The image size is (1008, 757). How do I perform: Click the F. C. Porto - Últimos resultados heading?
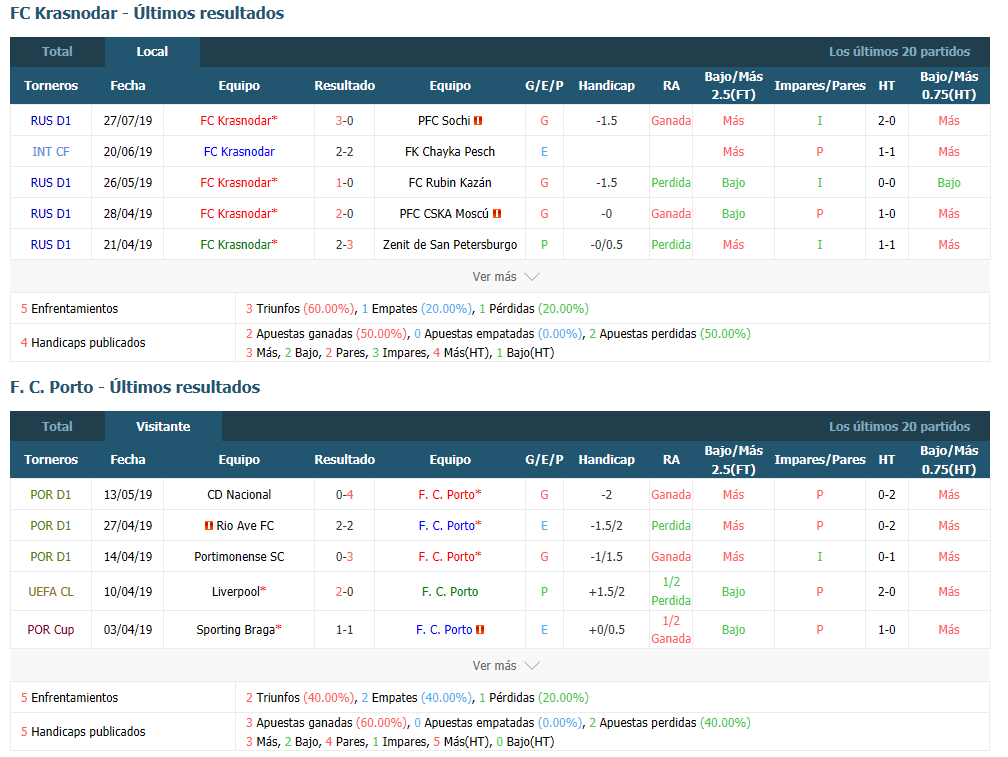point(135,387)
